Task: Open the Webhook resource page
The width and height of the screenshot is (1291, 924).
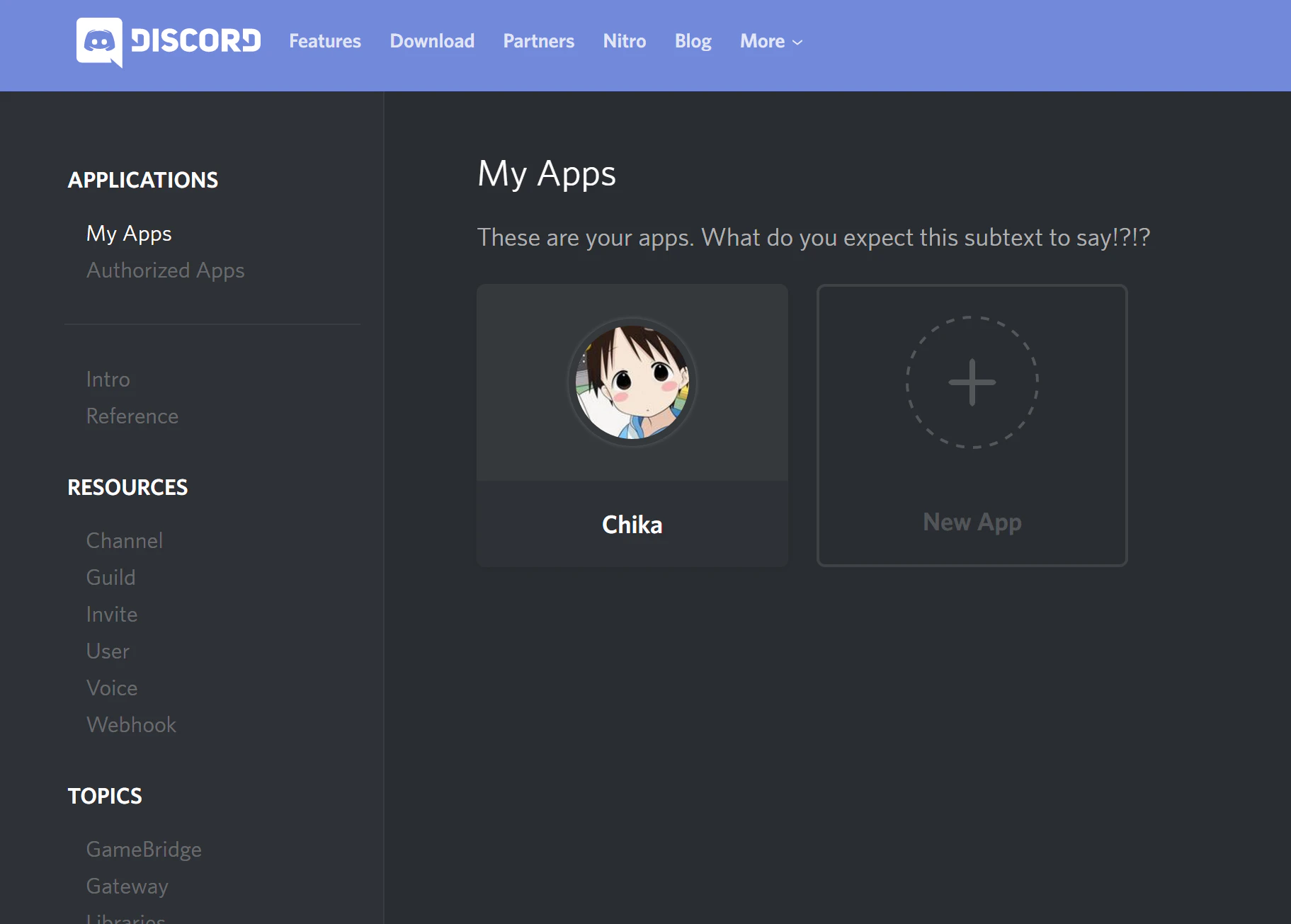Action: coord(132,725)
